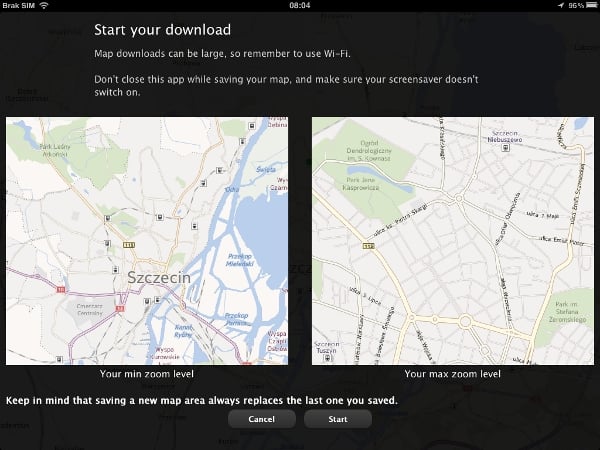The width and height of the screenshot is (600, 450).
Task: Click the 'Przekop Mieleński' water label
Action: point(240,260)
